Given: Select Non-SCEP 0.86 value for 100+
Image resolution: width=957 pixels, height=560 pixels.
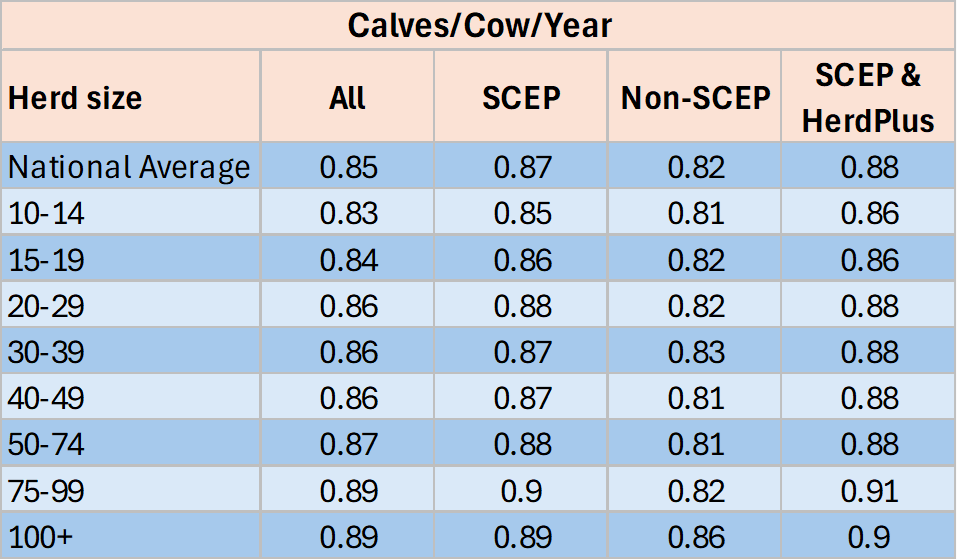Looking at the screenshot, I should coord(696,537).
